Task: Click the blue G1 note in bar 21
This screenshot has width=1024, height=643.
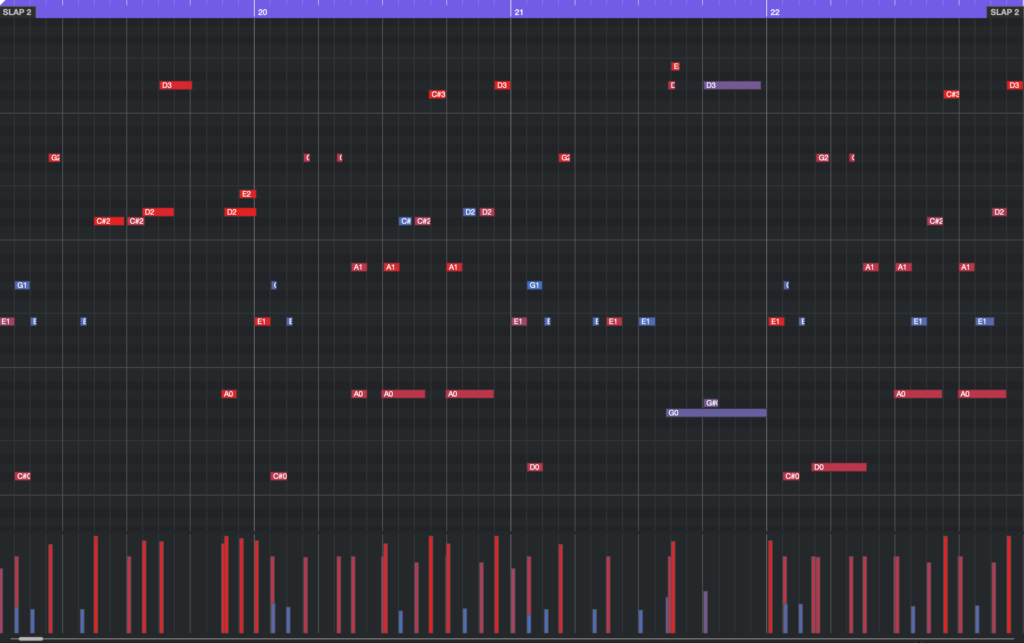Action: click(535, 285)
